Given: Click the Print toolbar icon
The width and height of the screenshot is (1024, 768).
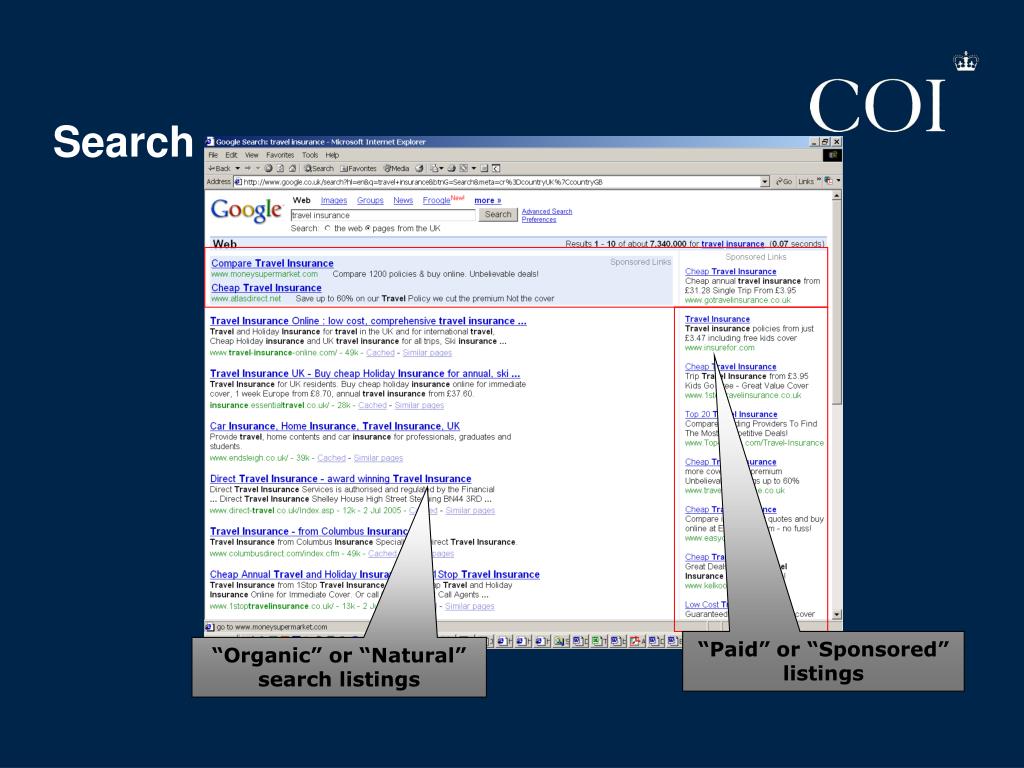Looking at the screenshot, I should [451, 168].
